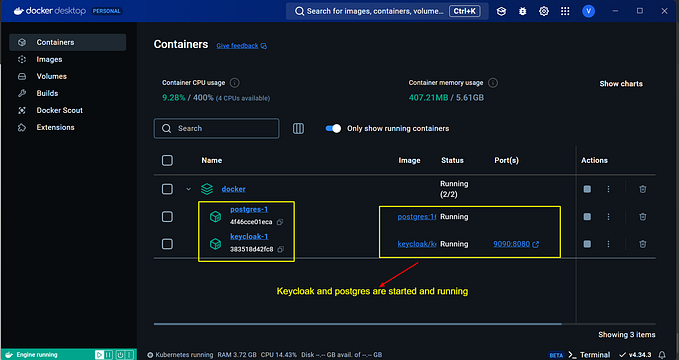This screenshot has height=360, width=679.
Task: Click the containers Search field
Action: [x=217, y=128]
